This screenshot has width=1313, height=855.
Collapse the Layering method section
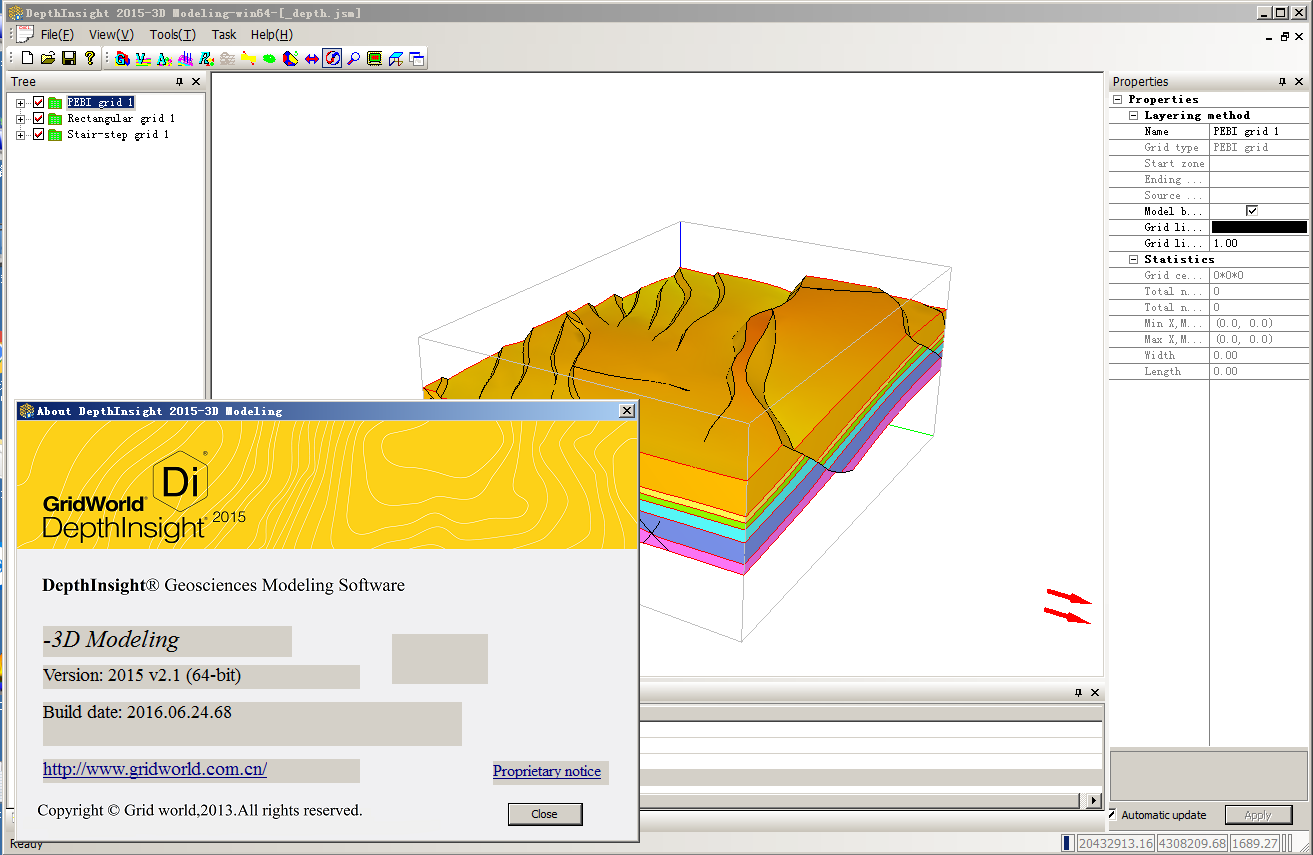[1134, 115]
